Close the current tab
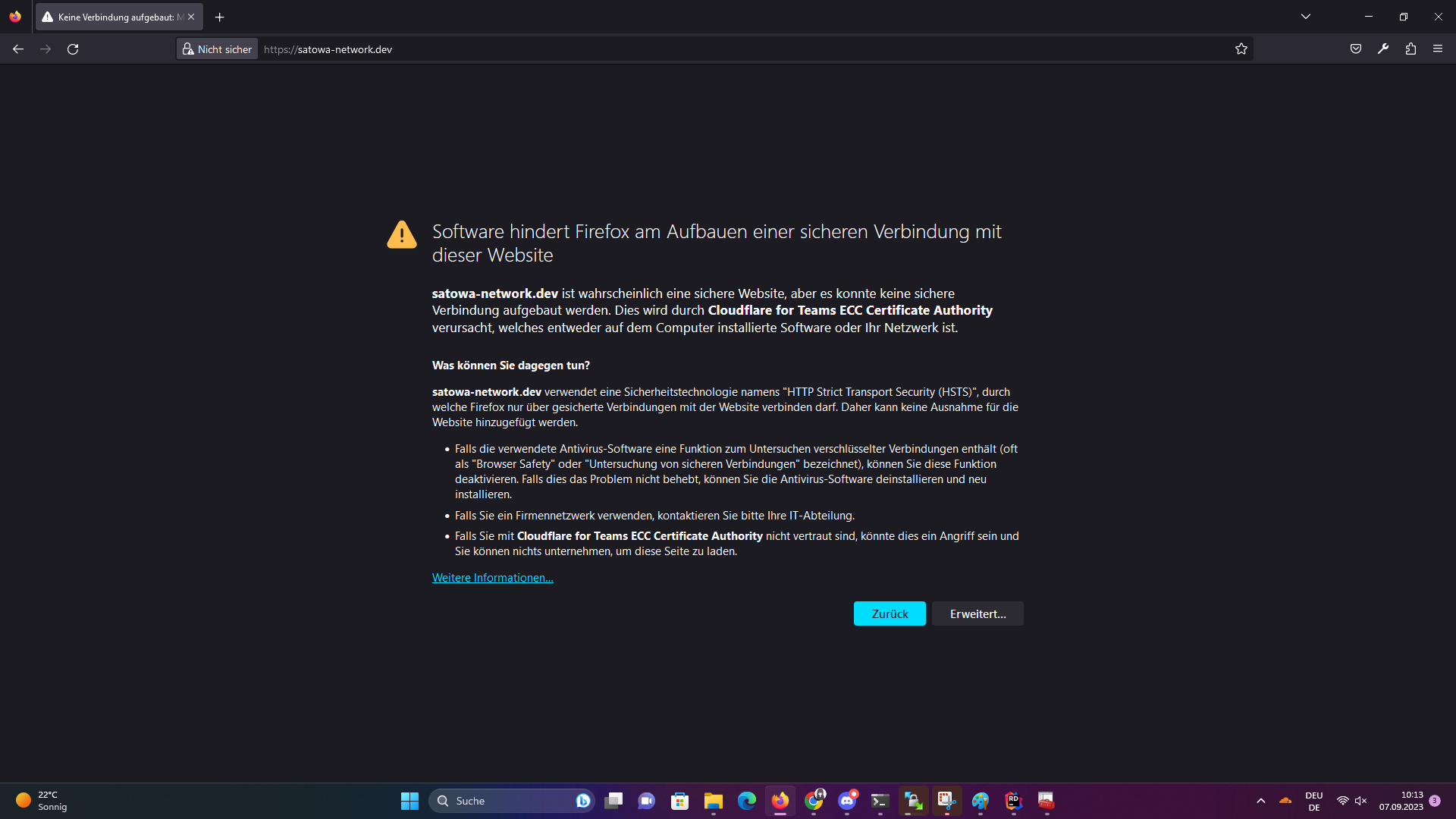 pyautogui.click(x=191, y=17)
